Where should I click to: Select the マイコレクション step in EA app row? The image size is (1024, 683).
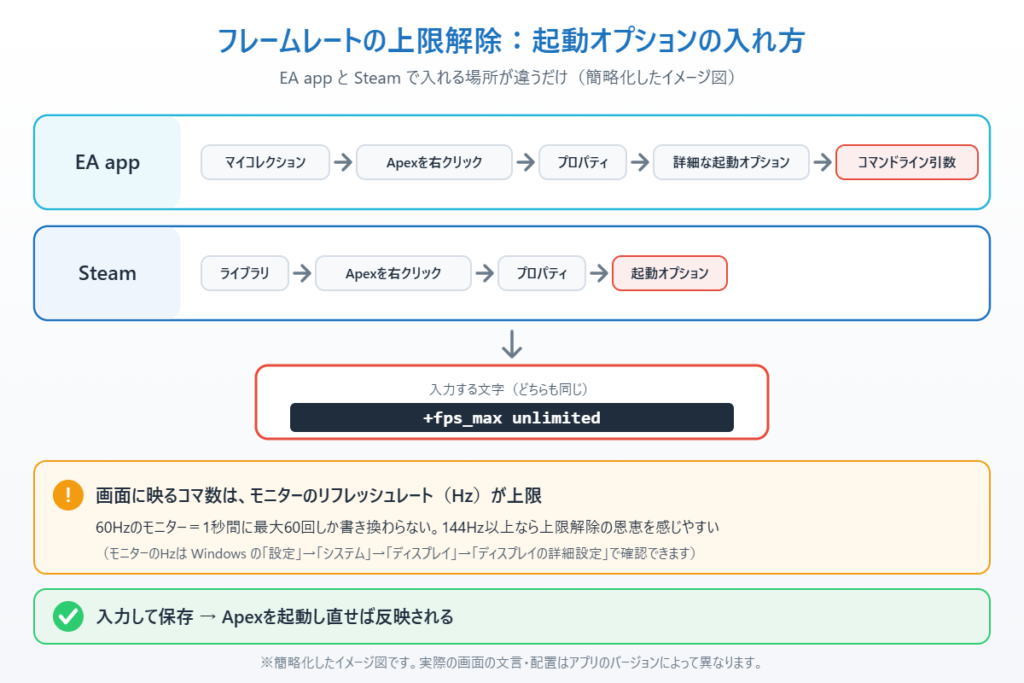click(265, 162)
